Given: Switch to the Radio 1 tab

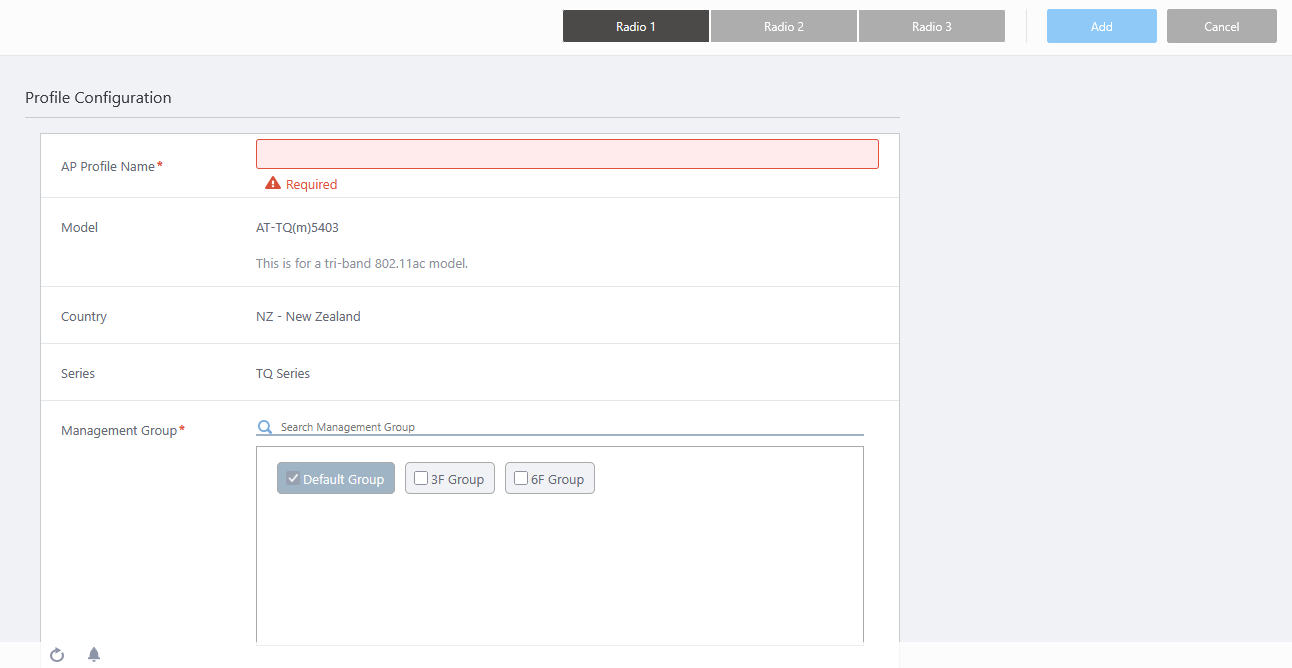Looking at the screenshot, I should tap(636, 26).
